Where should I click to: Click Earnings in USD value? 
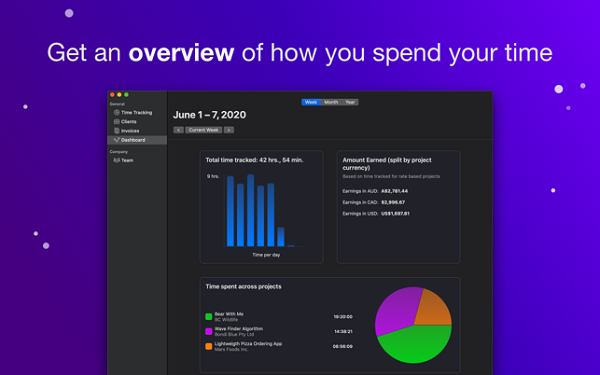pyautogui.click(x=395, y=214)
